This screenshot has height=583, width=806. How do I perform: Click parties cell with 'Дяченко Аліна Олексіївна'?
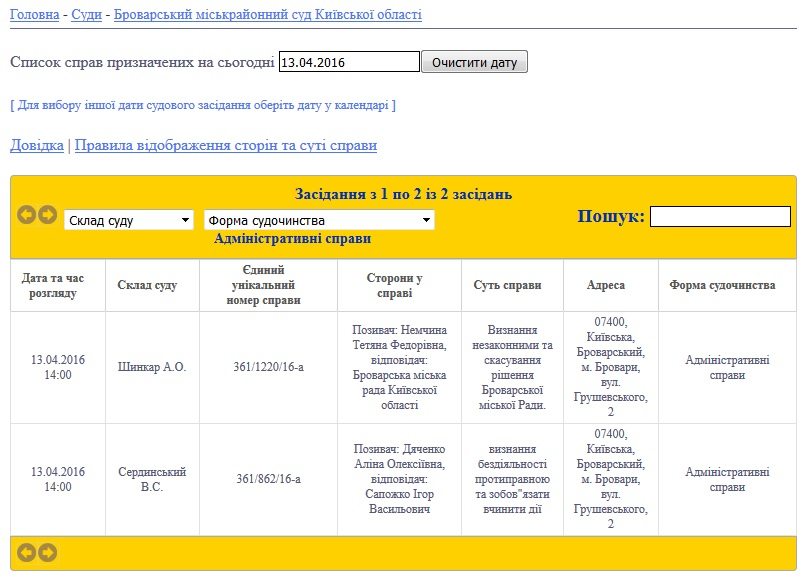pyautogui.click(x=399, y=479)
